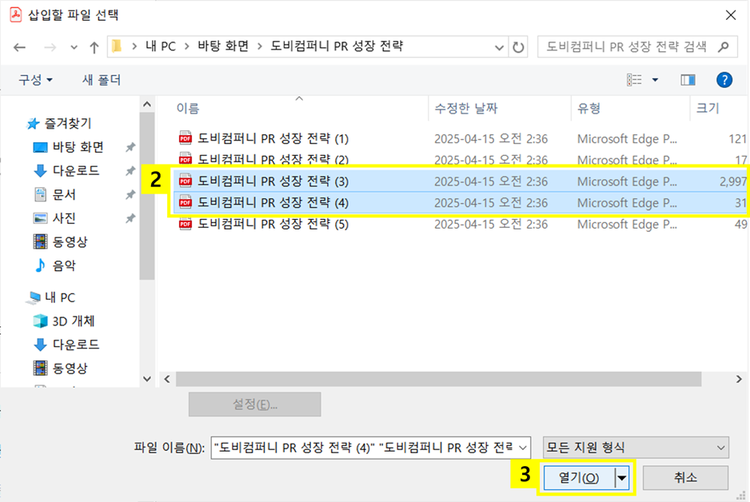Select file 도비컴퍼니 PR 성장 전략 (3)

[x=462, y=181]
